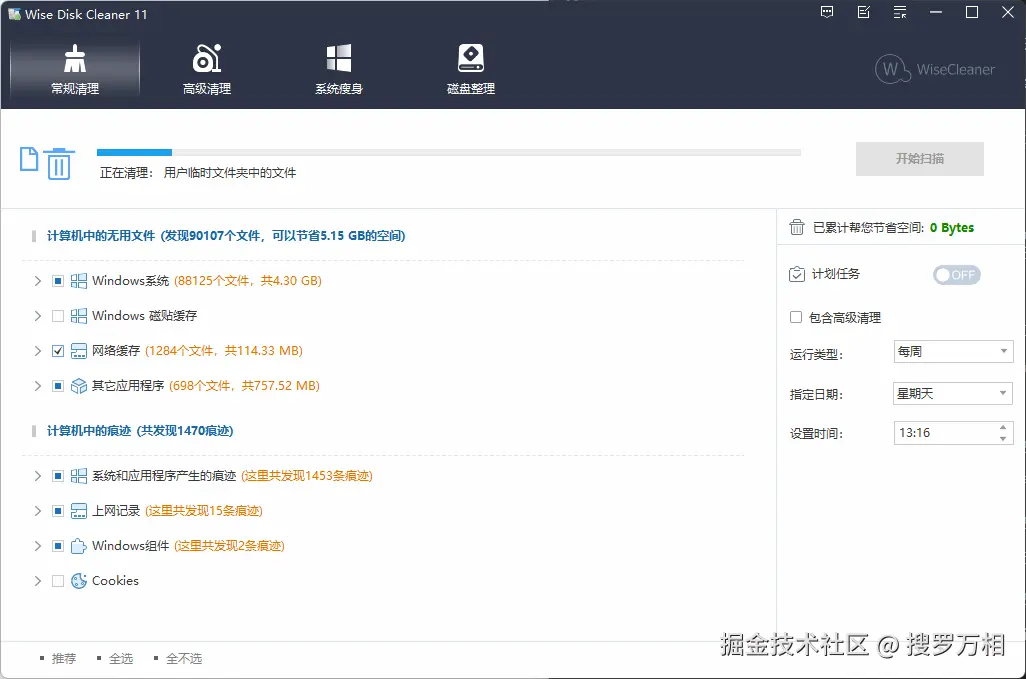
Task: Expand the Cookies category
Action: (37, 581)
